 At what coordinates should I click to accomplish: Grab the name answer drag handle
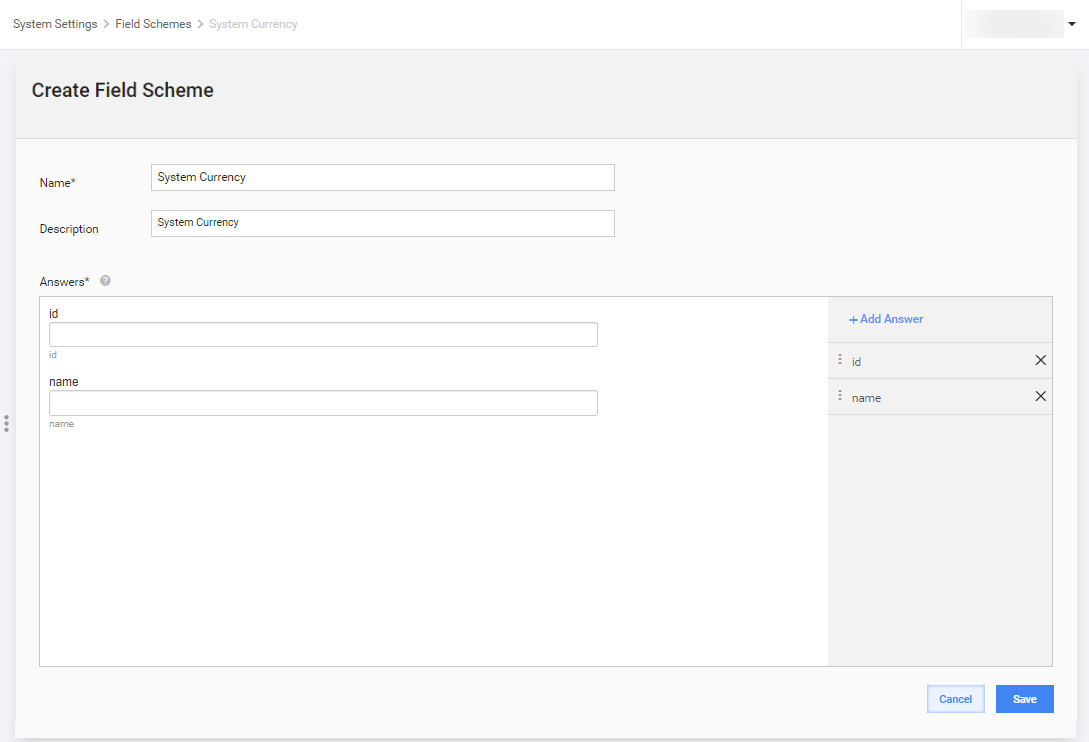click(840, 395)
